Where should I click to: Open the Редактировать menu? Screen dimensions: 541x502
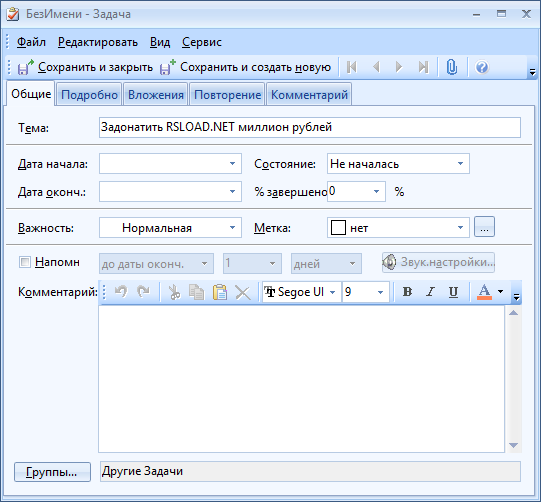click(98, 42)
